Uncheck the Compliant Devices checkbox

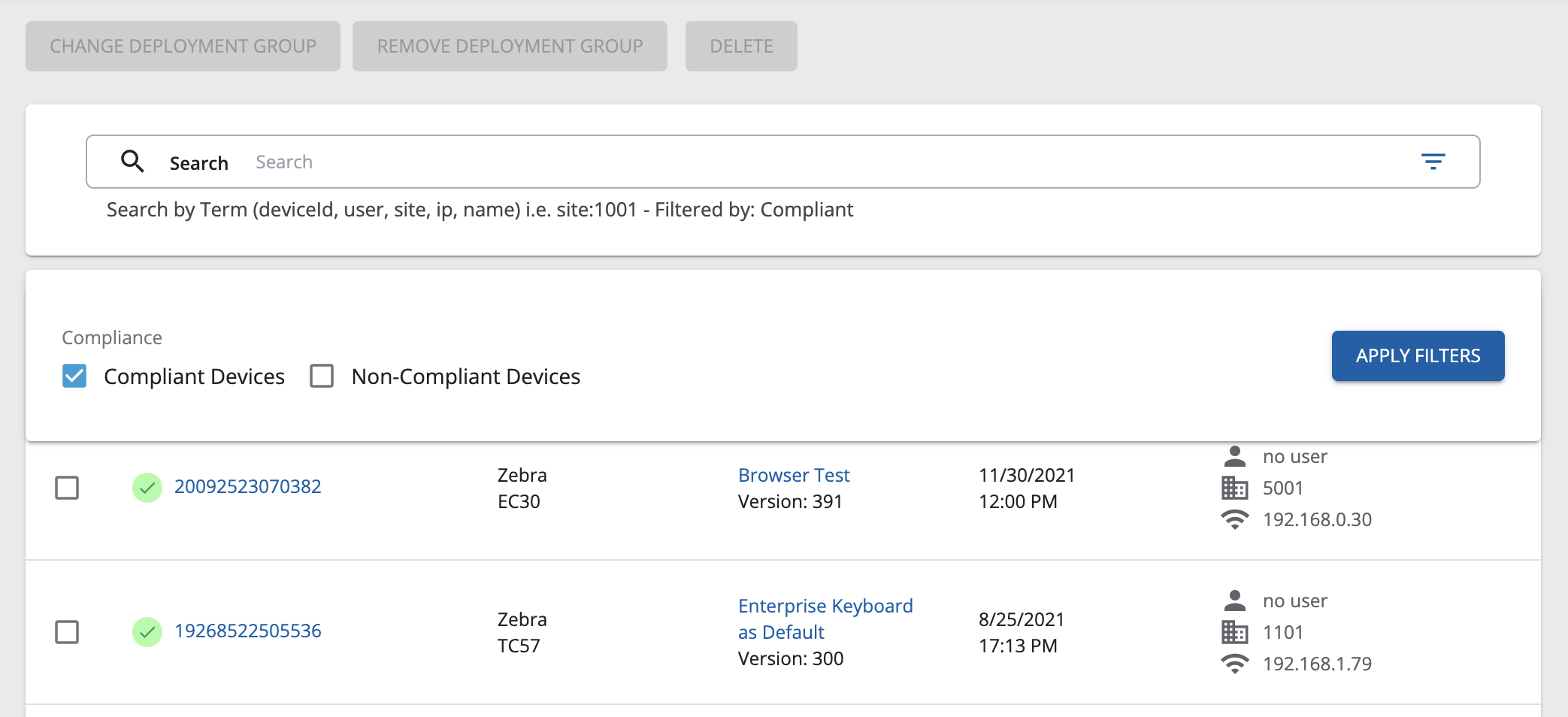[74, 376]
